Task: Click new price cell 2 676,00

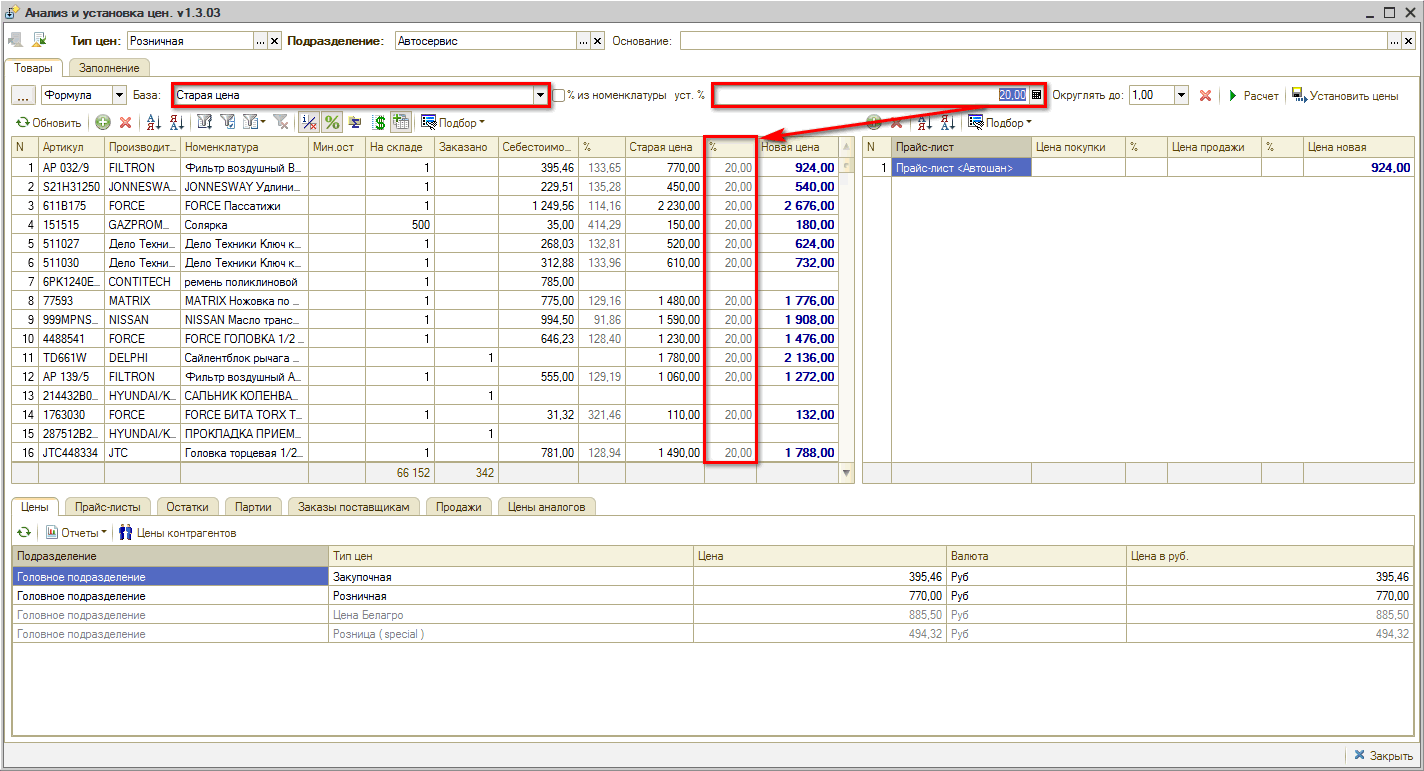Action: pyautogui.click(x=797, y=206)
